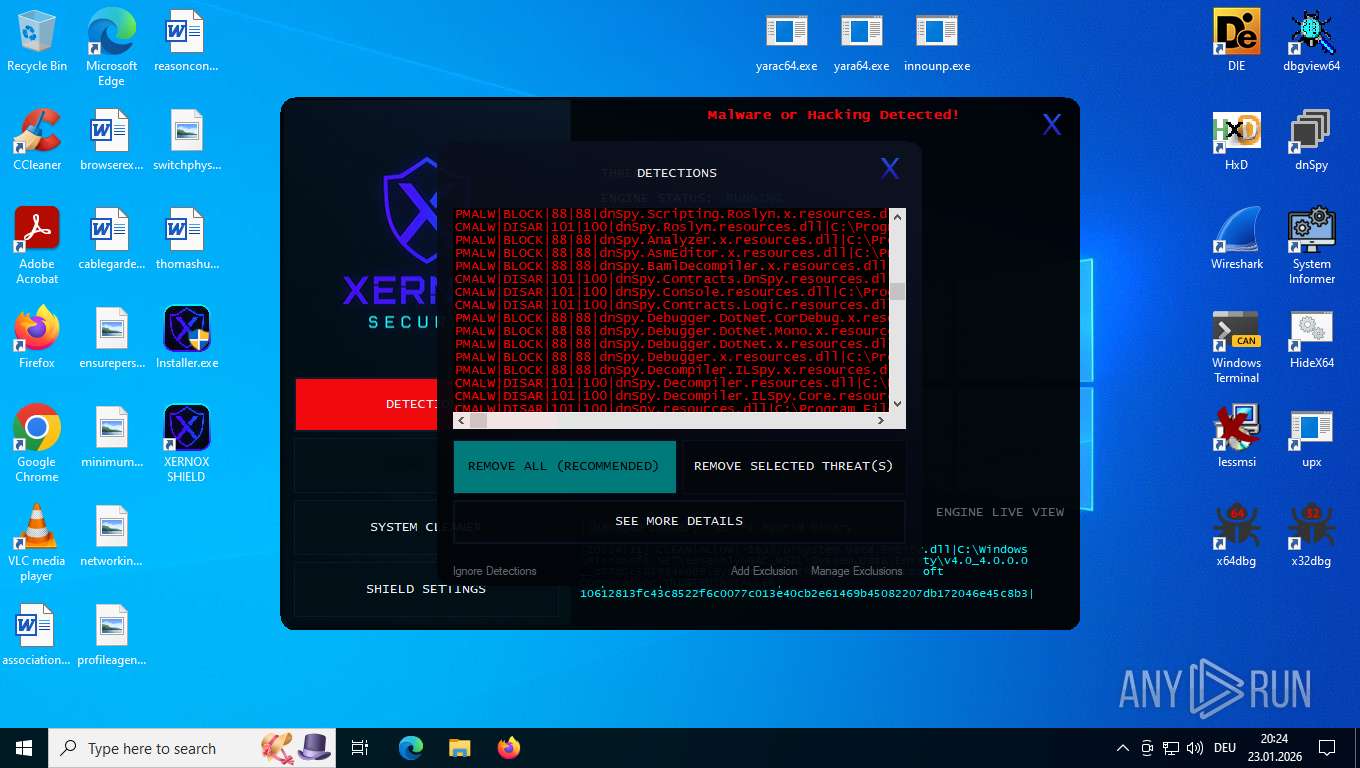The height and width of the screenshot is (768, 1360).
Task: Open the XERNOX SHIELD desktop shortcut
Action: [x=186, y=443]
